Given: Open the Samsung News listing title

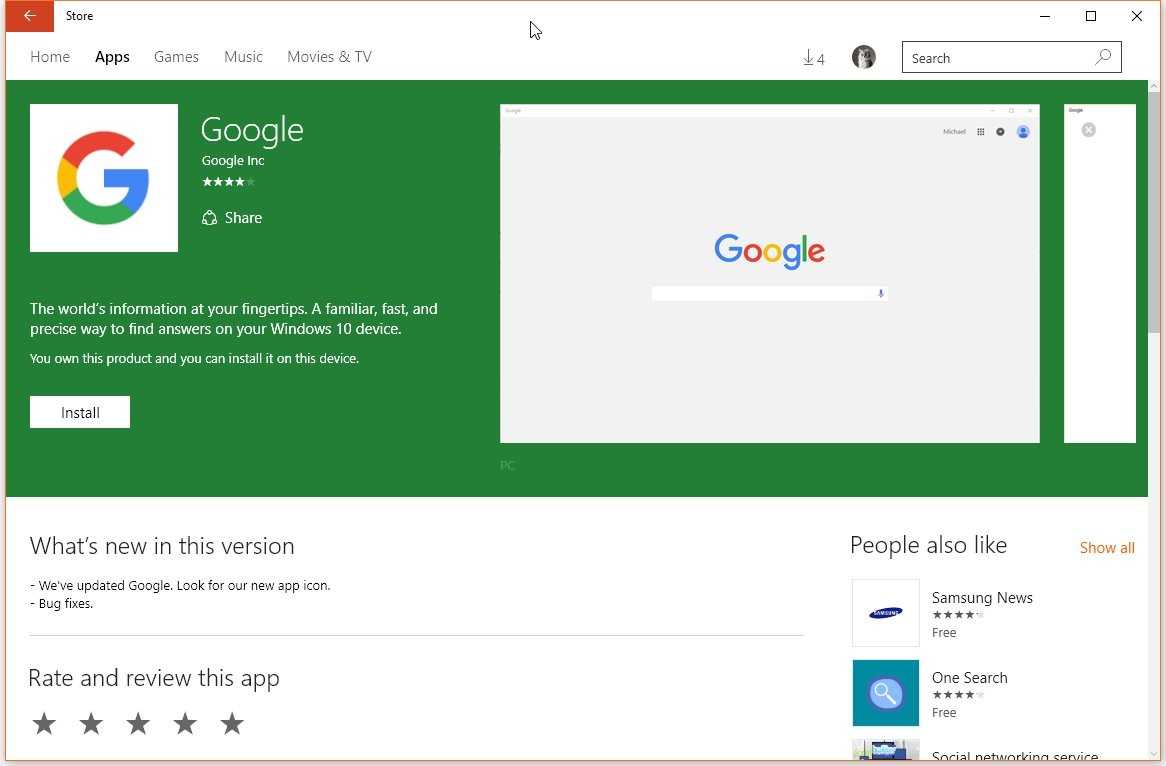Looking at the screenshot, I should click(x=982, y=598).
